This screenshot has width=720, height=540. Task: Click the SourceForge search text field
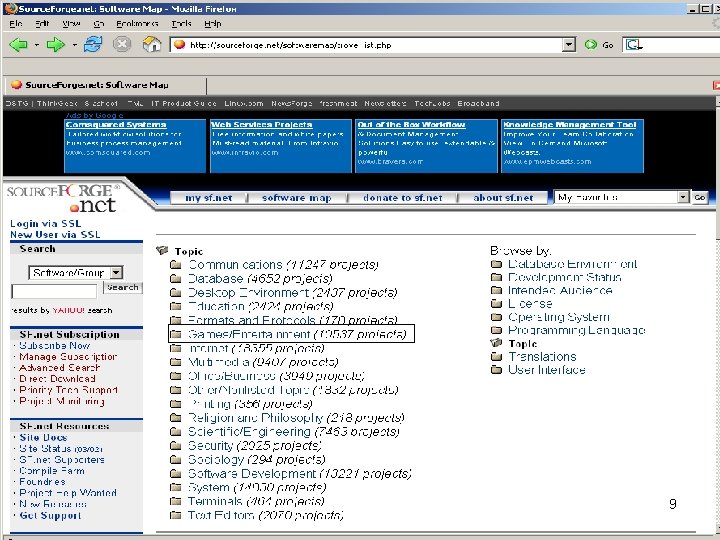click(x=54, y=291)
